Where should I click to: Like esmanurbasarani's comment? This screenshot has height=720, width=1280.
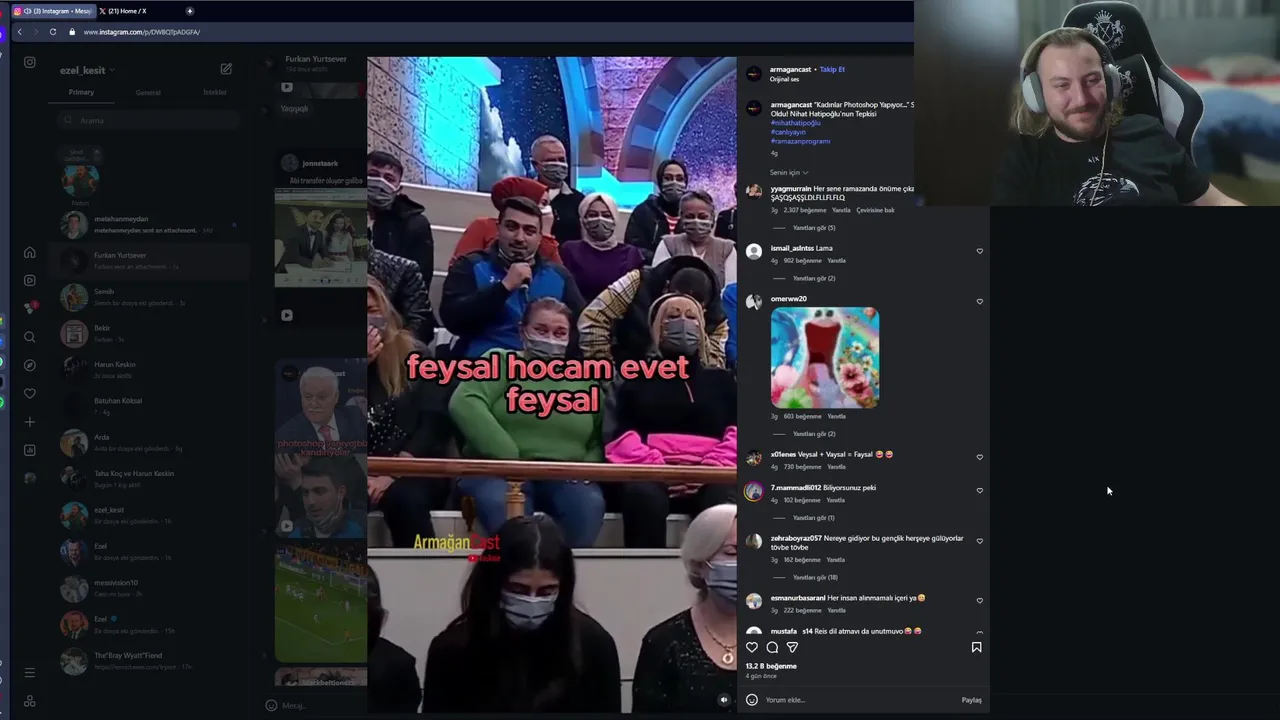(x=979, y=600)
